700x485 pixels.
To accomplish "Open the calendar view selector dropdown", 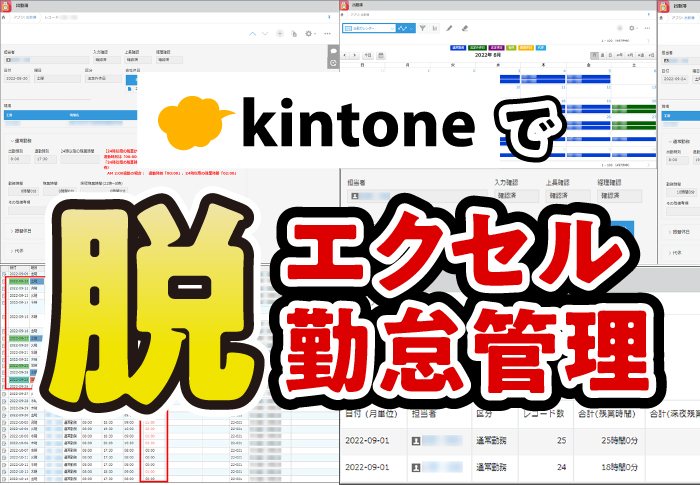I will [x=369, y=28].
